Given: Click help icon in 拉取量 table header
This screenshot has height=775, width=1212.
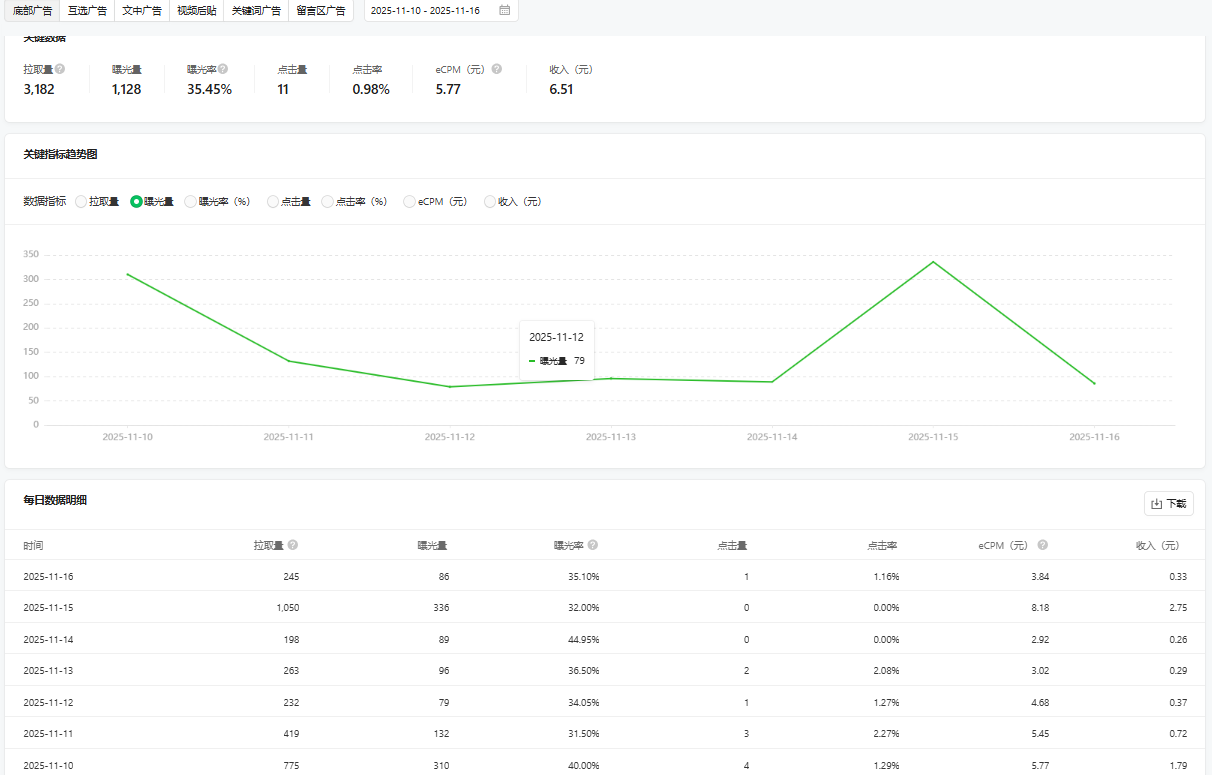Looking at the screenshot, I should pos(293,546).
